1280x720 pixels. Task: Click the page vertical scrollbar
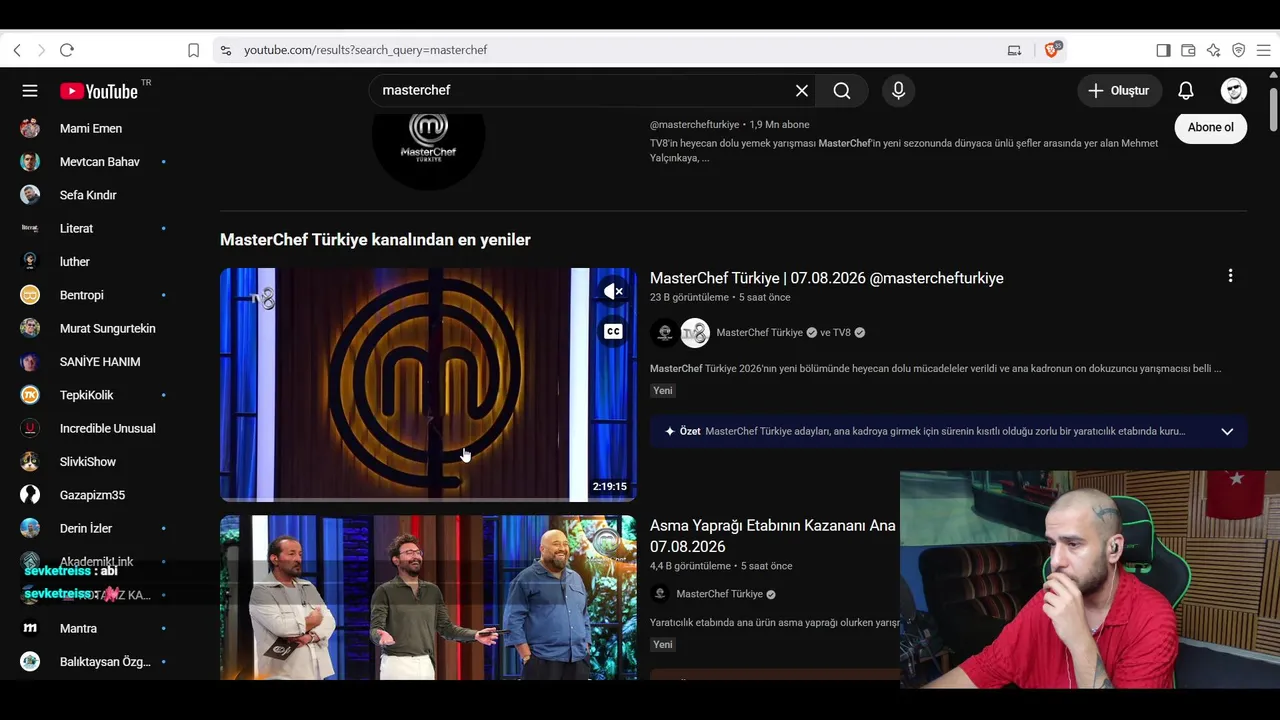(1273, 110)
